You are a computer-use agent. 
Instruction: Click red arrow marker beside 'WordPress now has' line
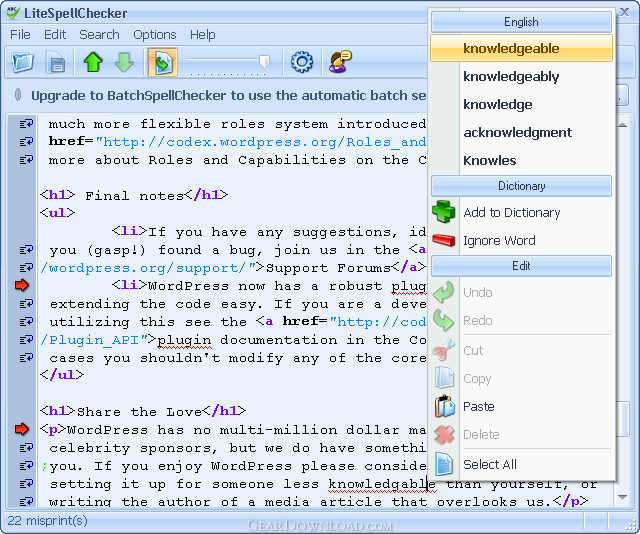pos(22,285)
